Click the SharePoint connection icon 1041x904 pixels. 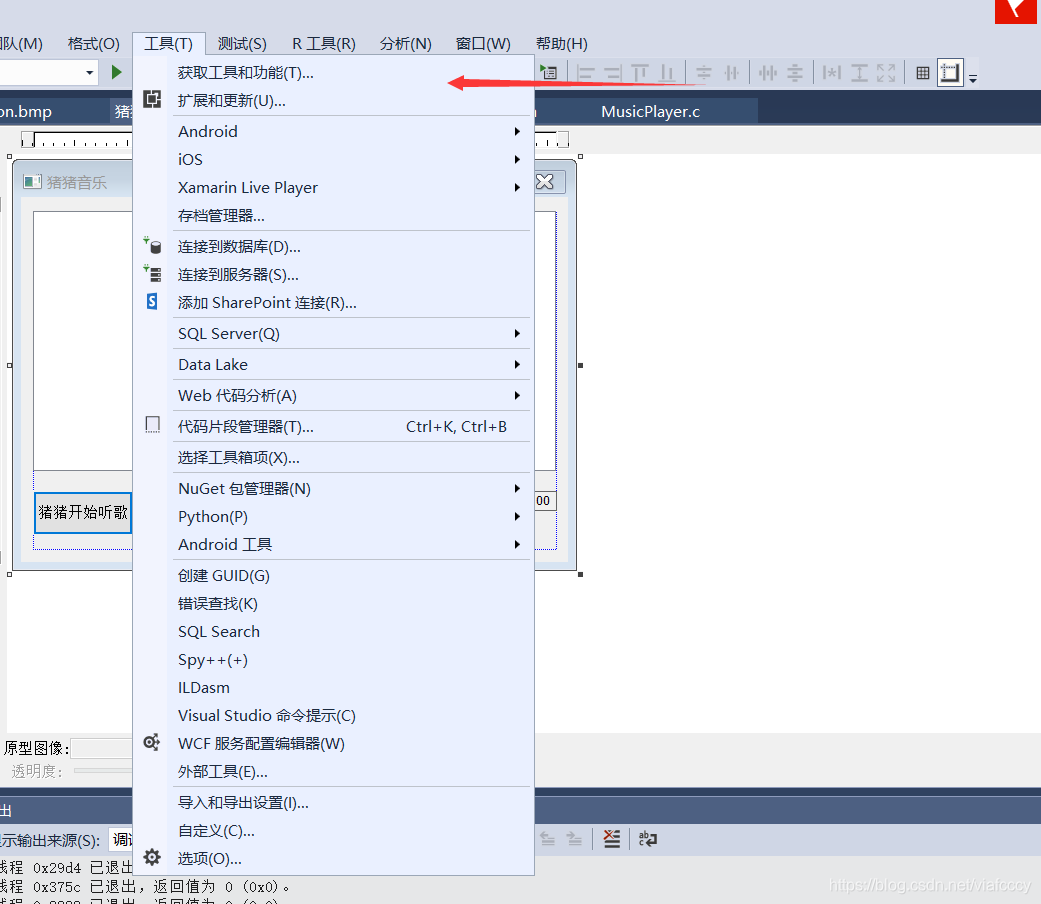point(152,302)
